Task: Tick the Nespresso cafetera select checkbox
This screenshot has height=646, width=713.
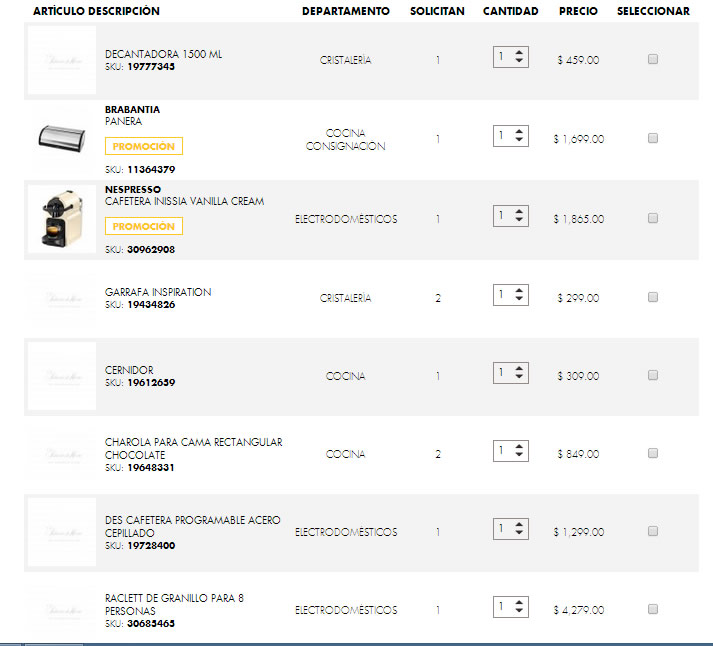Action: (x=653, y=218)
